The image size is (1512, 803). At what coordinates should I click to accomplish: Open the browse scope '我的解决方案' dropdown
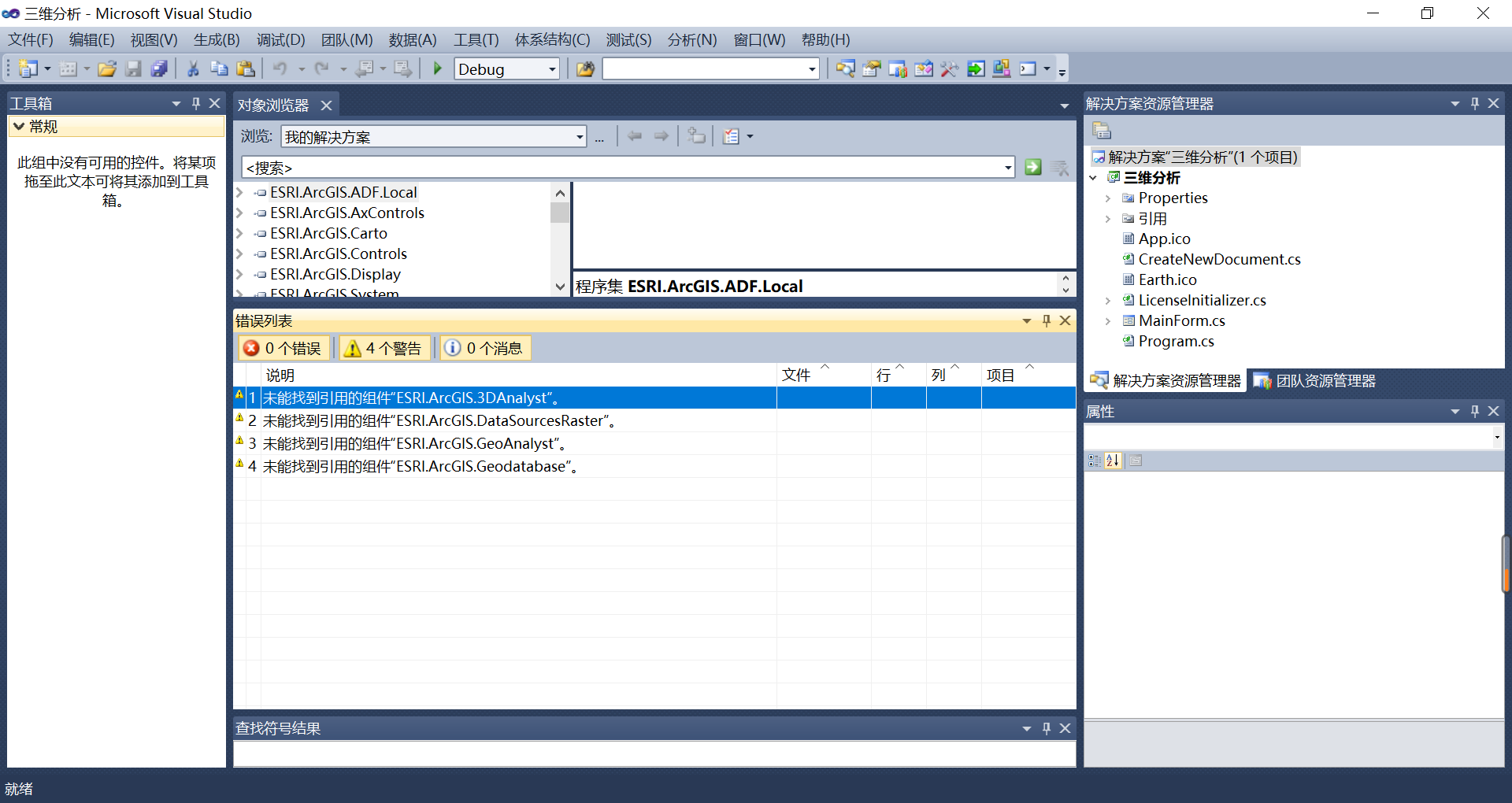click(x=580, y=137)
